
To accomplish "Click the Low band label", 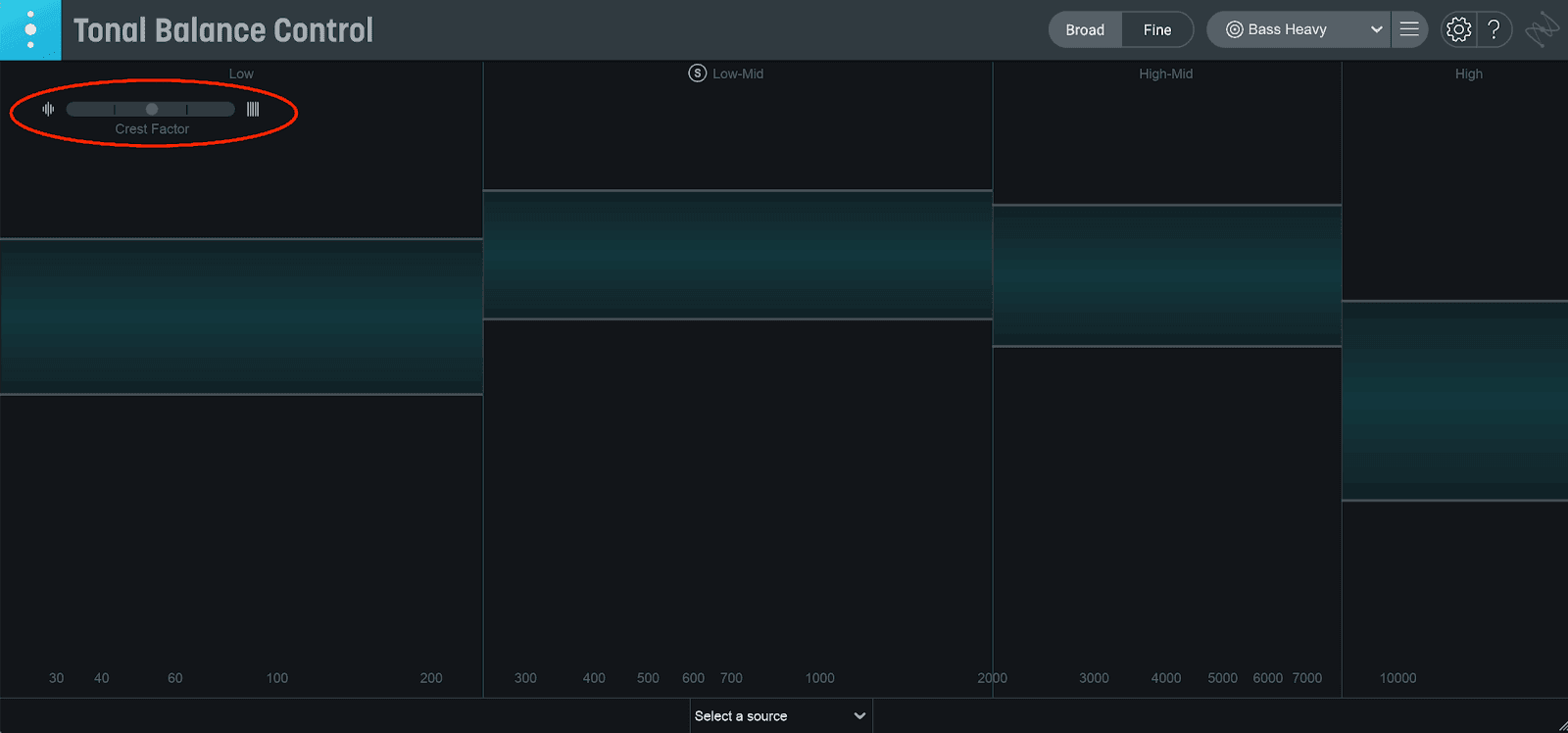I will point(241,73).
